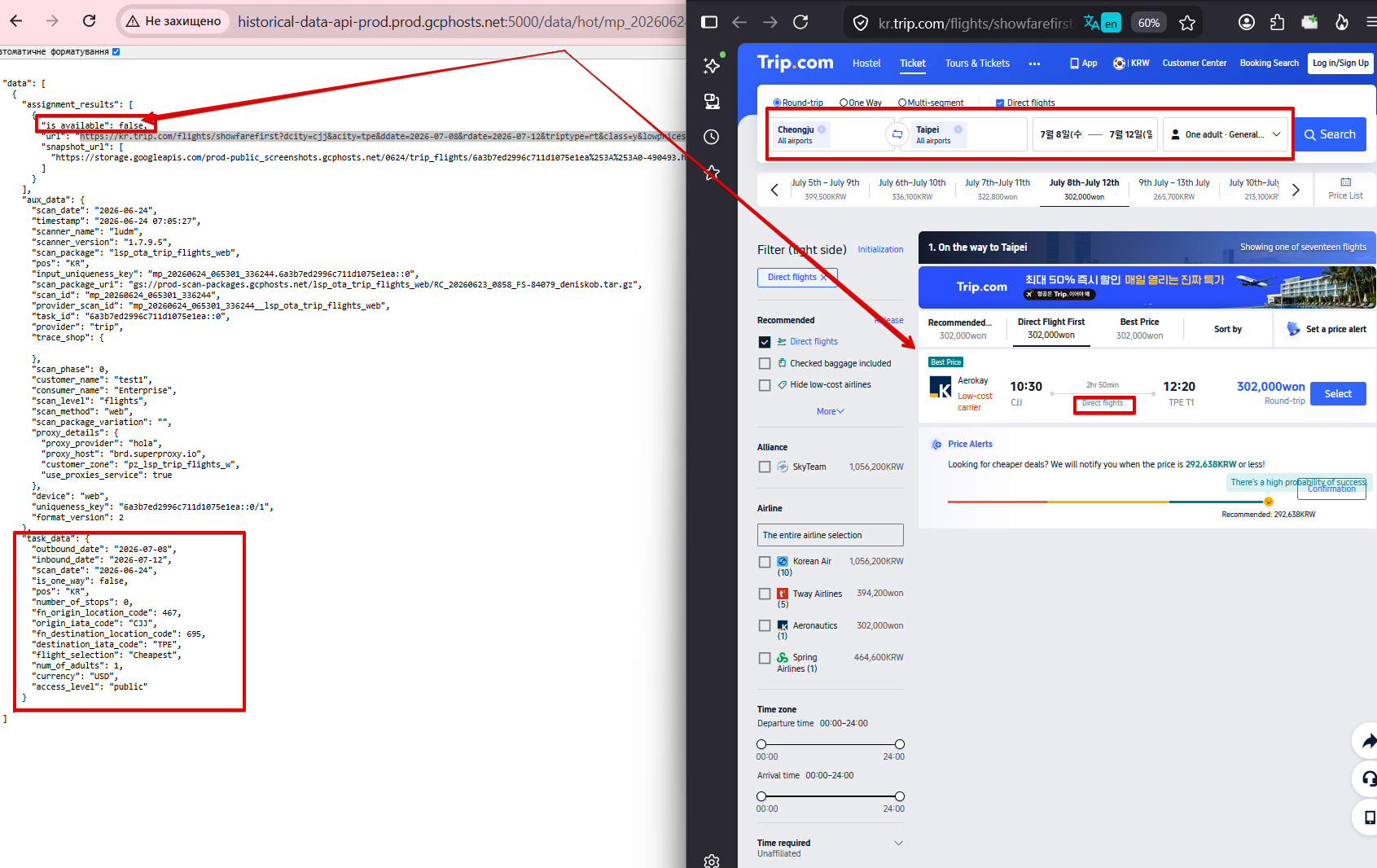Viewport: 1377px width, 868px height.
Task: Swap origin and destination cities
Action: click(897, 134)
